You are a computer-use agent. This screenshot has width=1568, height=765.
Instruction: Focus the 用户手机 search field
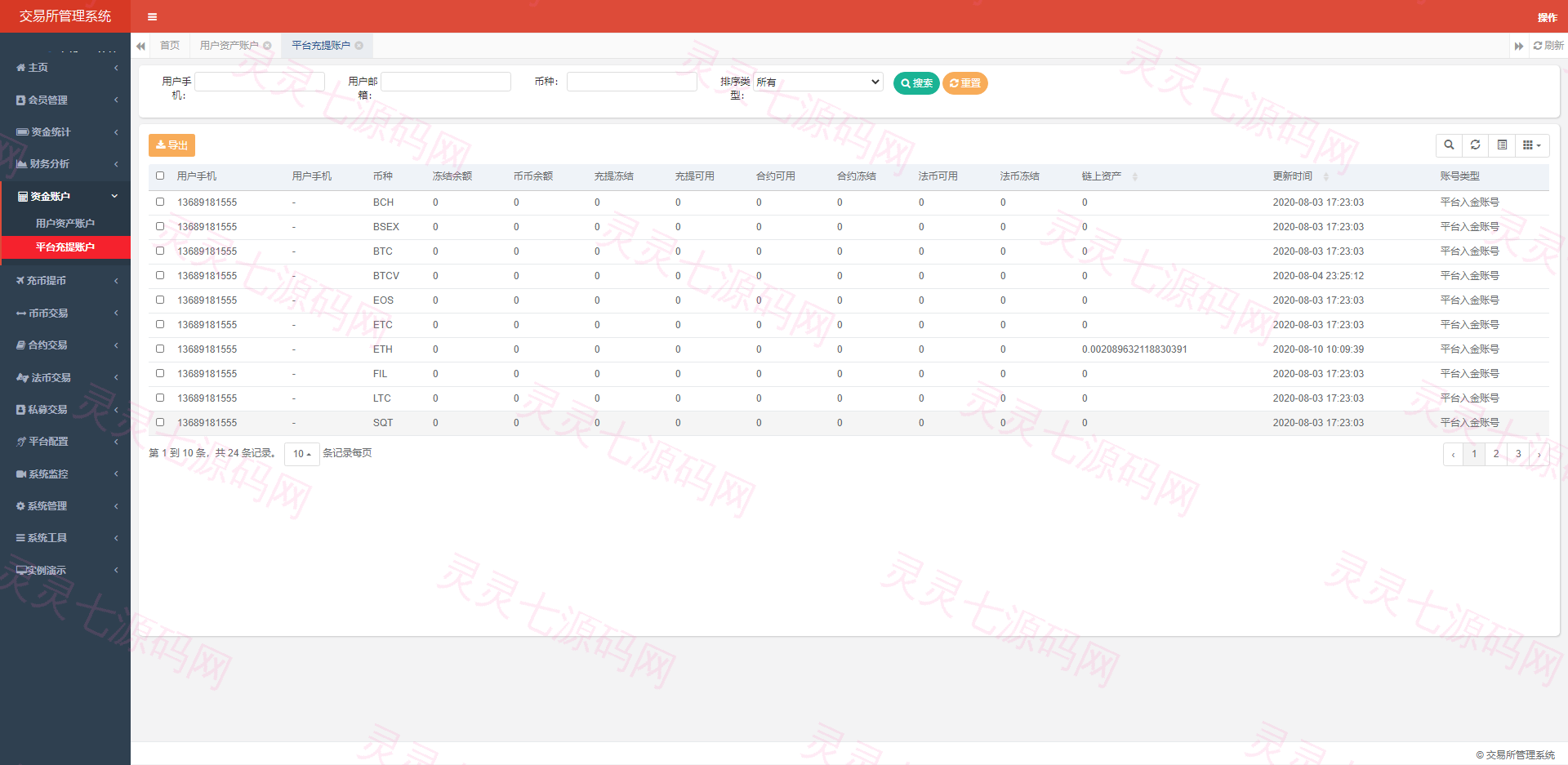[260, 82]
